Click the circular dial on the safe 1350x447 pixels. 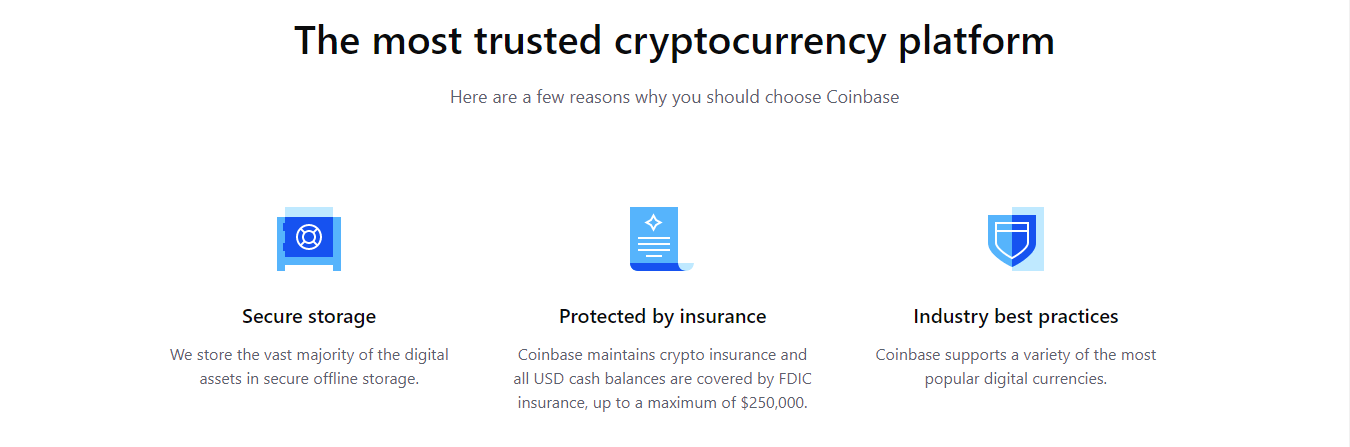[x=309, y=237]
